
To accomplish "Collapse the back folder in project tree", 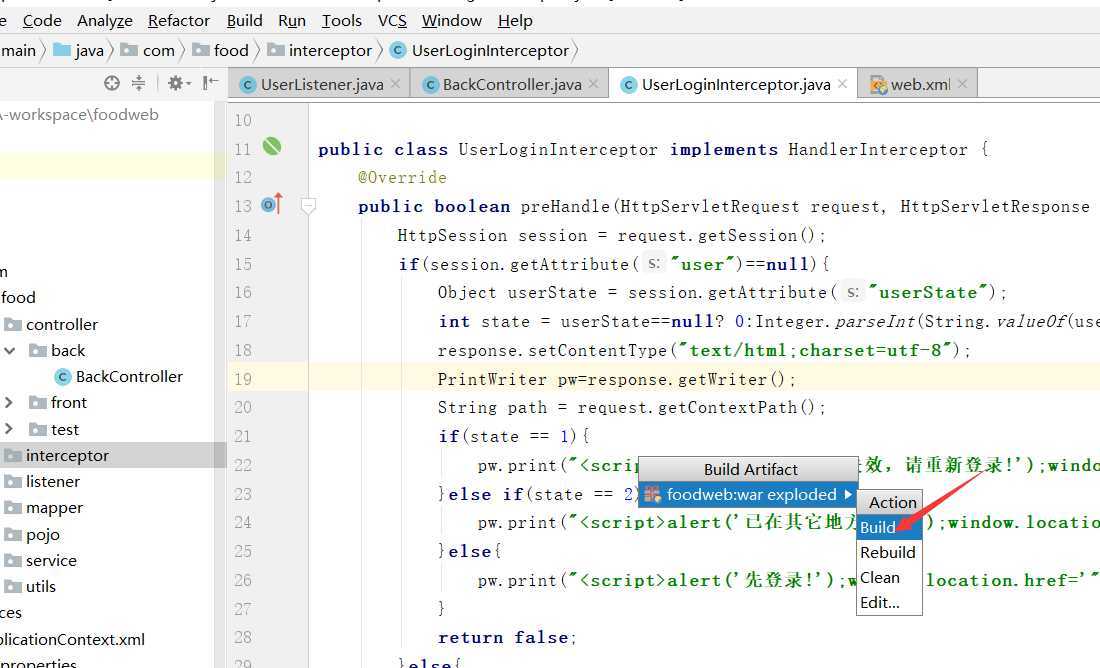I will tap(10, 350).
